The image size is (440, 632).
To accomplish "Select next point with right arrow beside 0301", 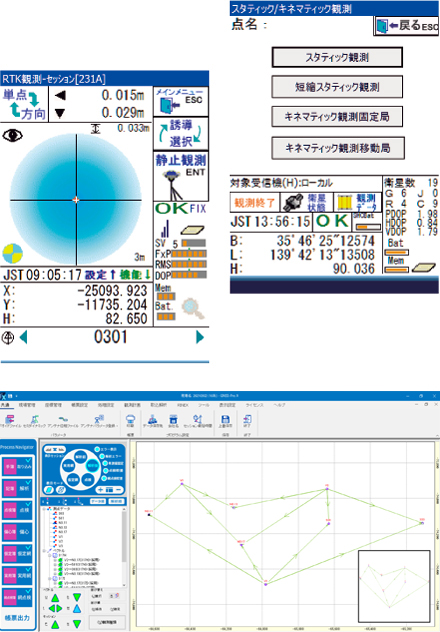I will 200,337.
